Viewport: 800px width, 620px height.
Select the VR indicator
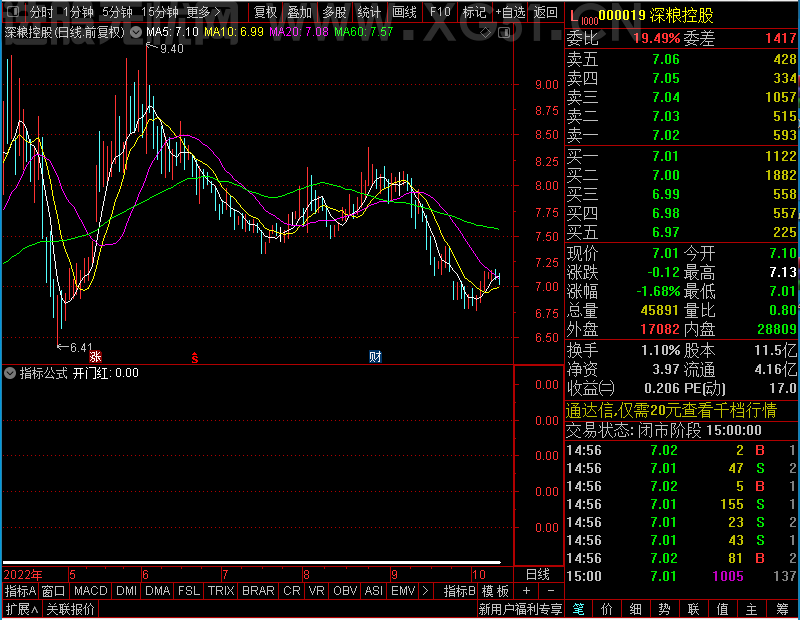point(317,591)
